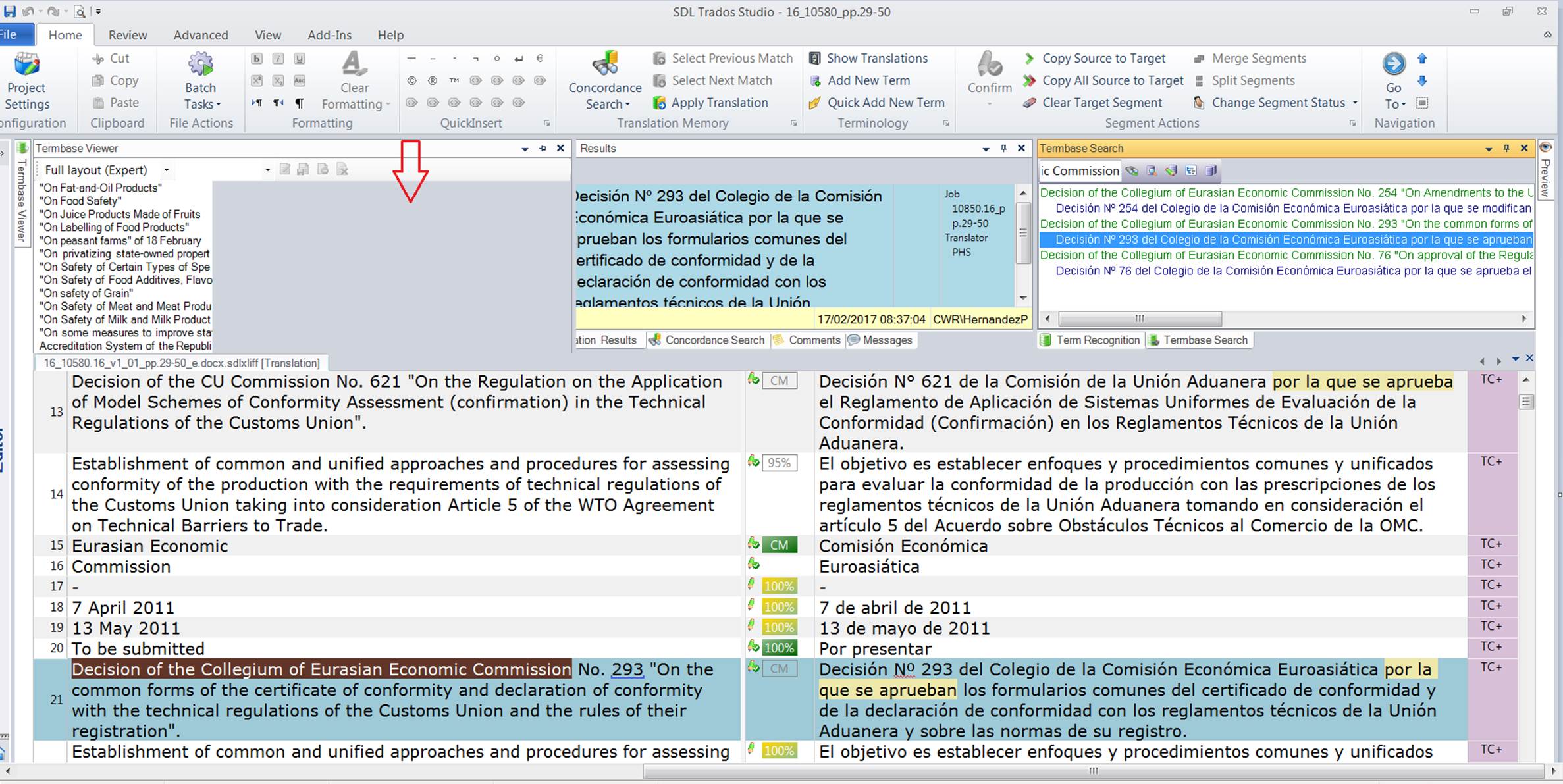Open Termbase Viewer window options arrow
The image size is (1563, 784).
coord(525,149)
